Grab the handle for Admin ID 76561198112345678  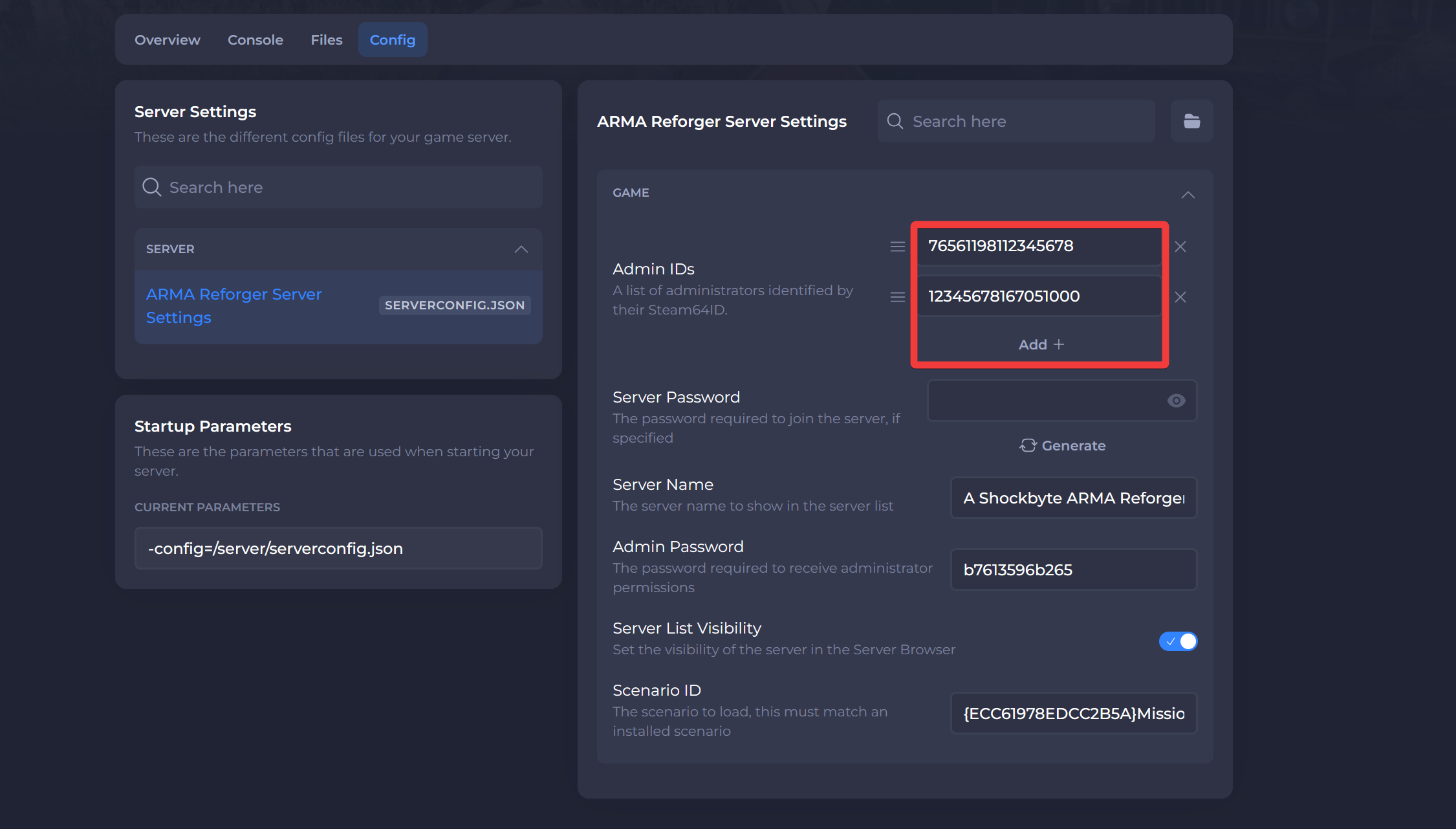pos(897,247)
